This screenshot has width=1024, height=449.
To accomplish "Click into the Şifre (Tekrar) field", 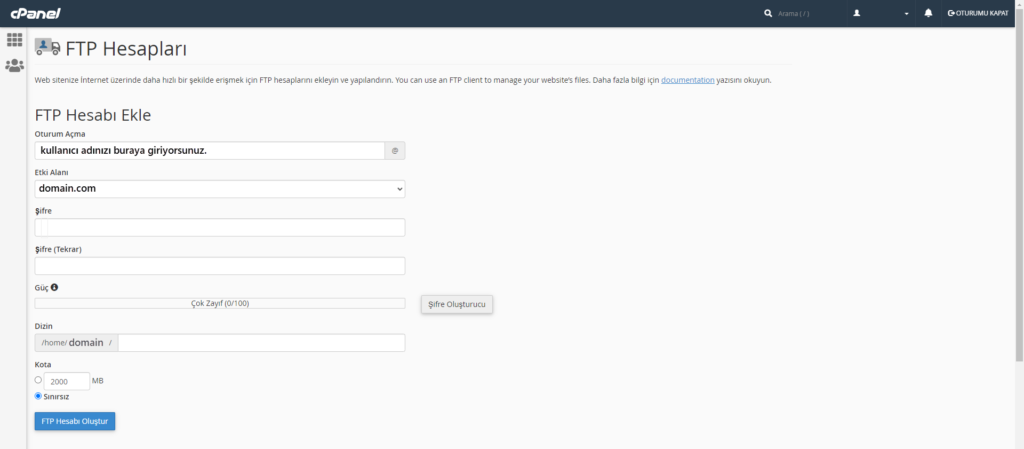I will 220,266.
